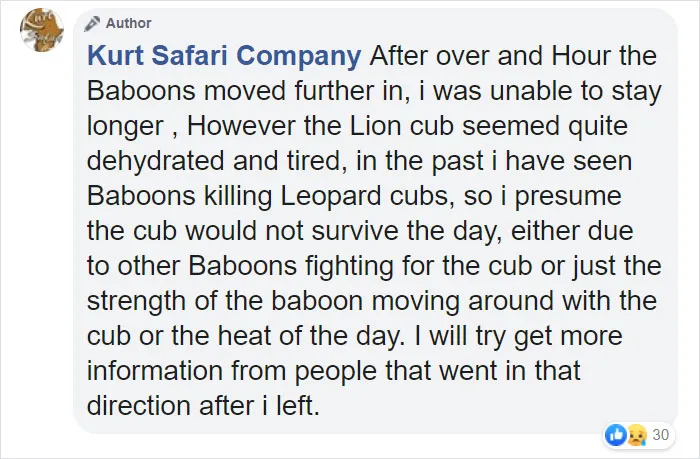700x459 pixels.
Task: Click the words "Lion cub" in the comment
Action: coord(402,126)
